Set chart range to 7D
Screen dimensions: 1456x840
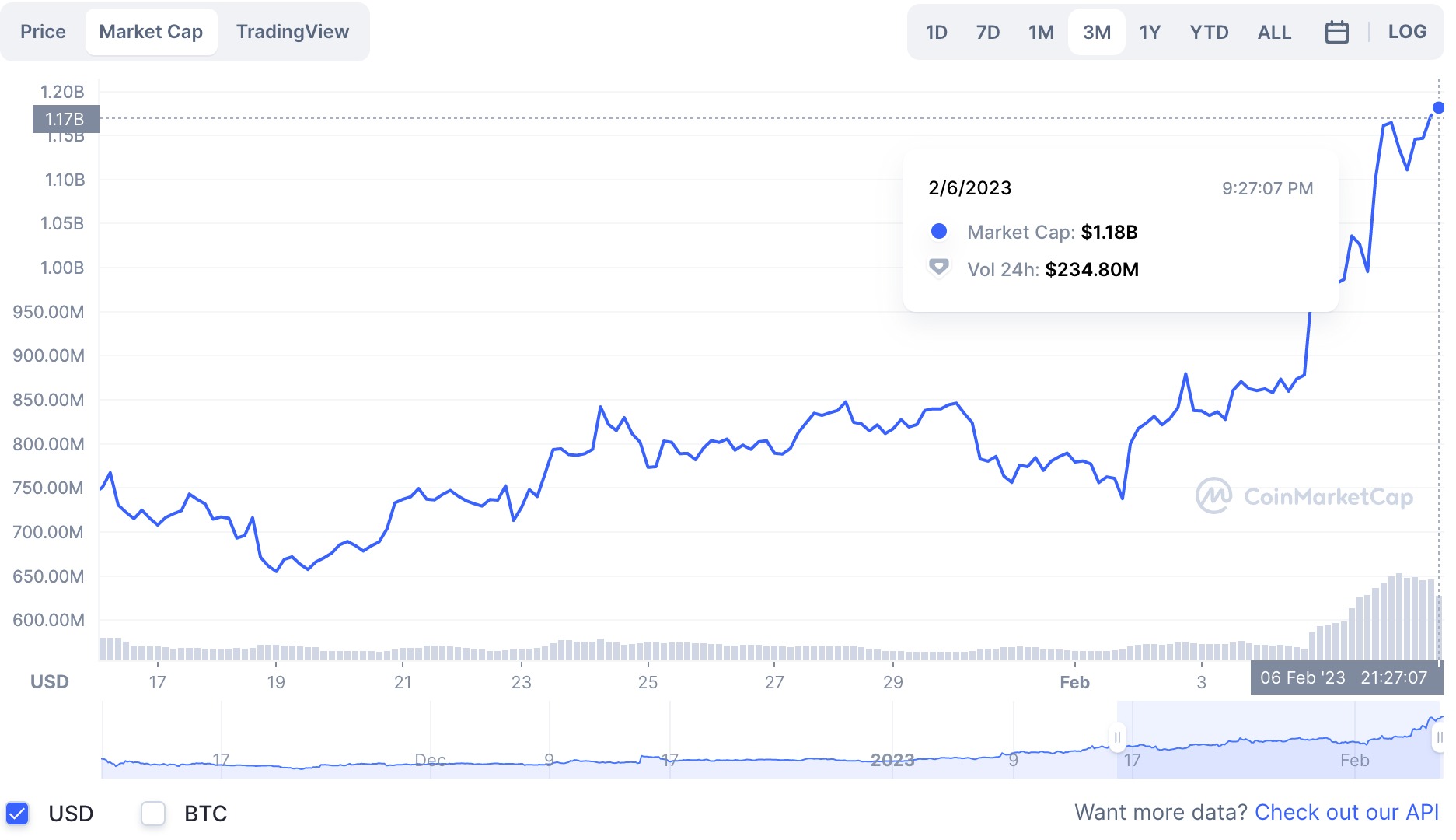[987, 32]
